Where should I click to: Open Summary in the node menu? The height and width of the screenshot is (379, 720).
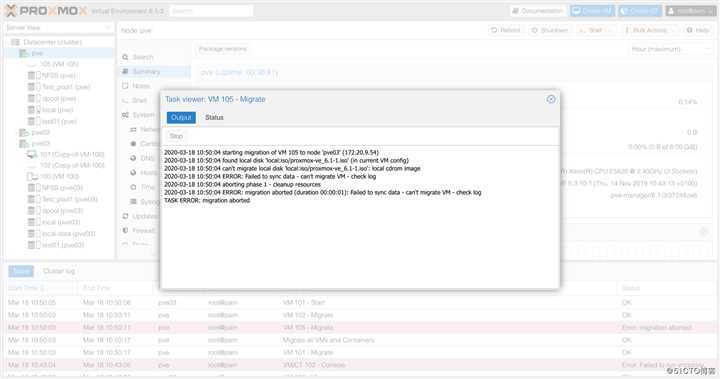click(x=154, y=72)
